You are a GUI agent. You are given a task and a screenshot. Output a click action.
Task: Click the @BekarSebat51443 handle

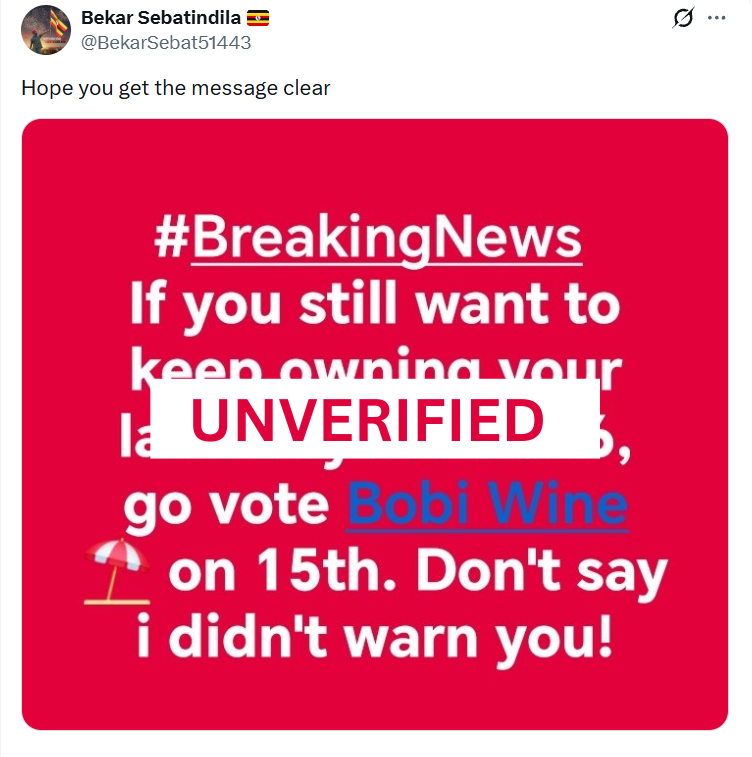(x=165, y=43)
